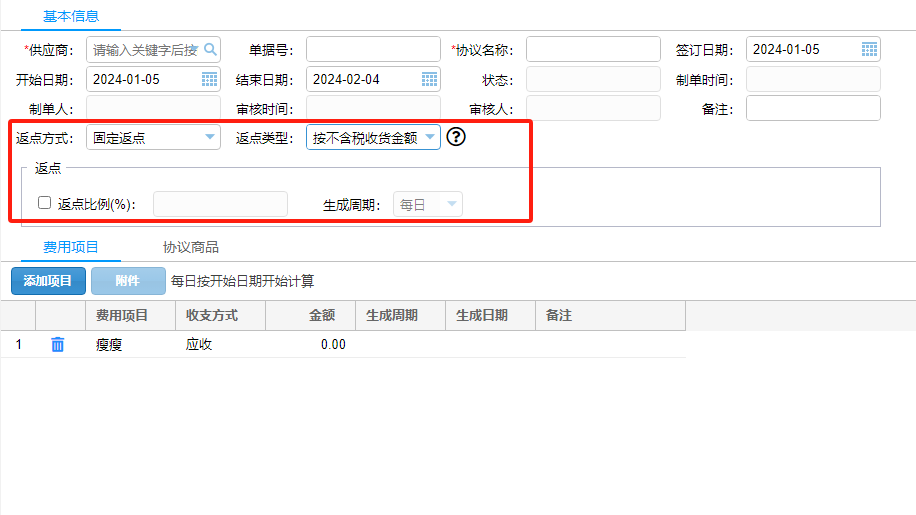This screenshot has height=515, width=916.
Task: Click the 每日按开始日期开始计算 hint text
Action: click(242, 281)
